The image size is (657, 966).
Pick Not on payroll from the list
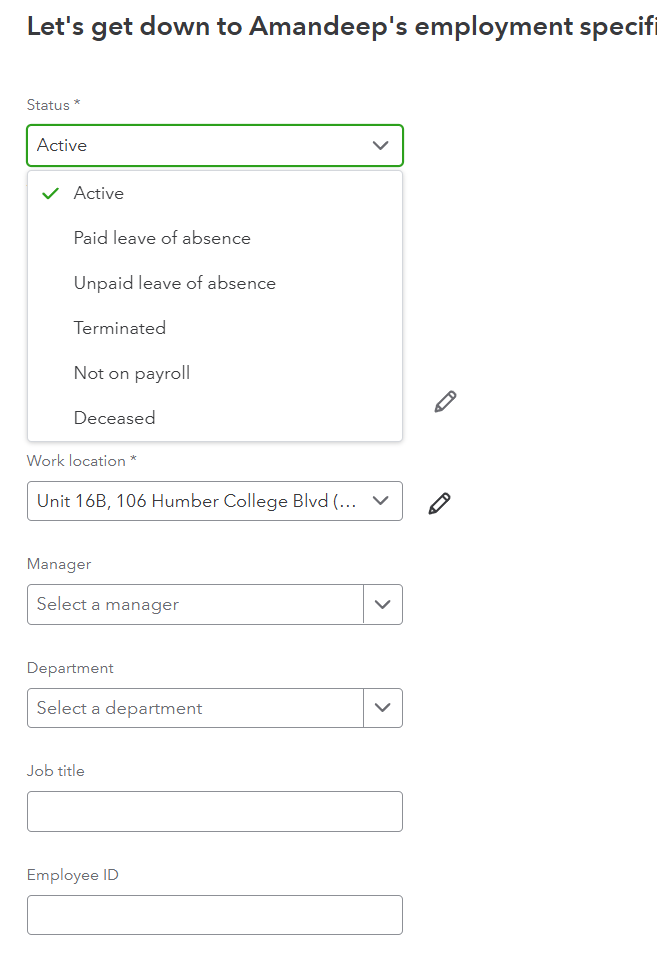[131, 374]
